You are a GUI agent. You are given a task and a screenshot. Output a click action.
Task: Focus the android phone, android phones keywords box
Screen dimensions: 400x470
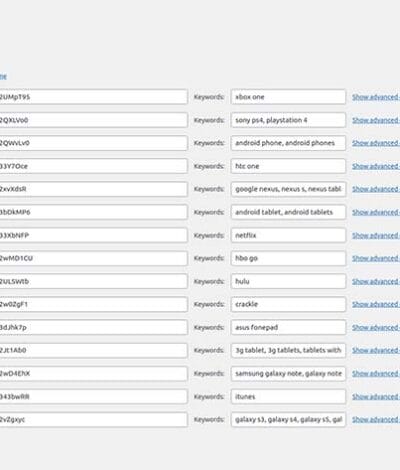point(288,143)
